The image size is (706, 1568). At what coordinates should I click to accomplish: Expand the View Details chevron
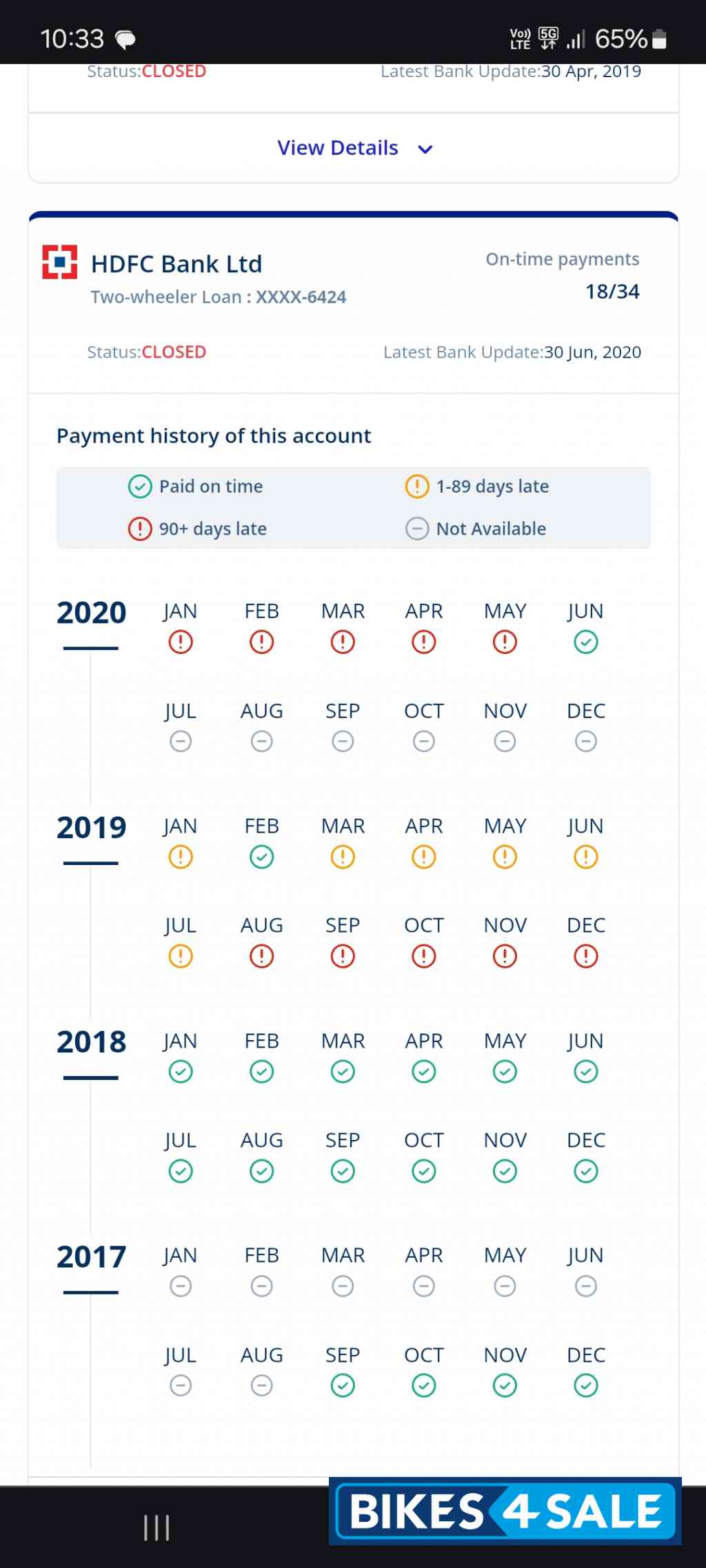pyautogui.click(x=425, y=149)
